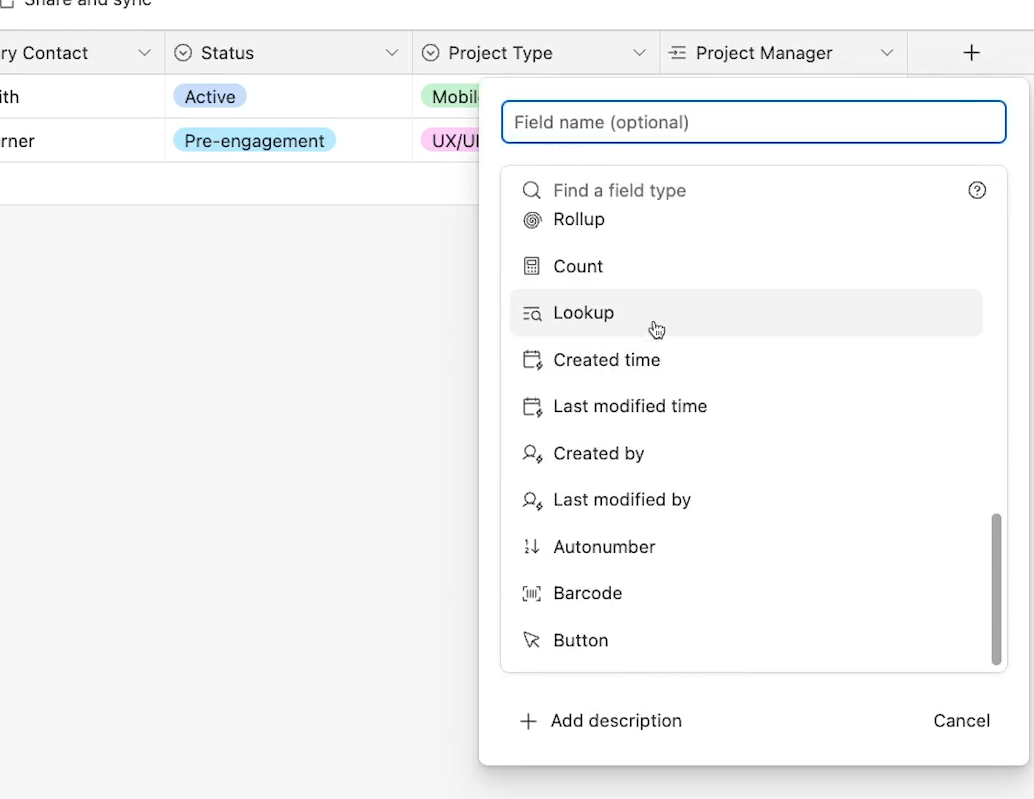Open the Status column dropdown arrow
Screen dimensions: 1034x799
point(392,53)
